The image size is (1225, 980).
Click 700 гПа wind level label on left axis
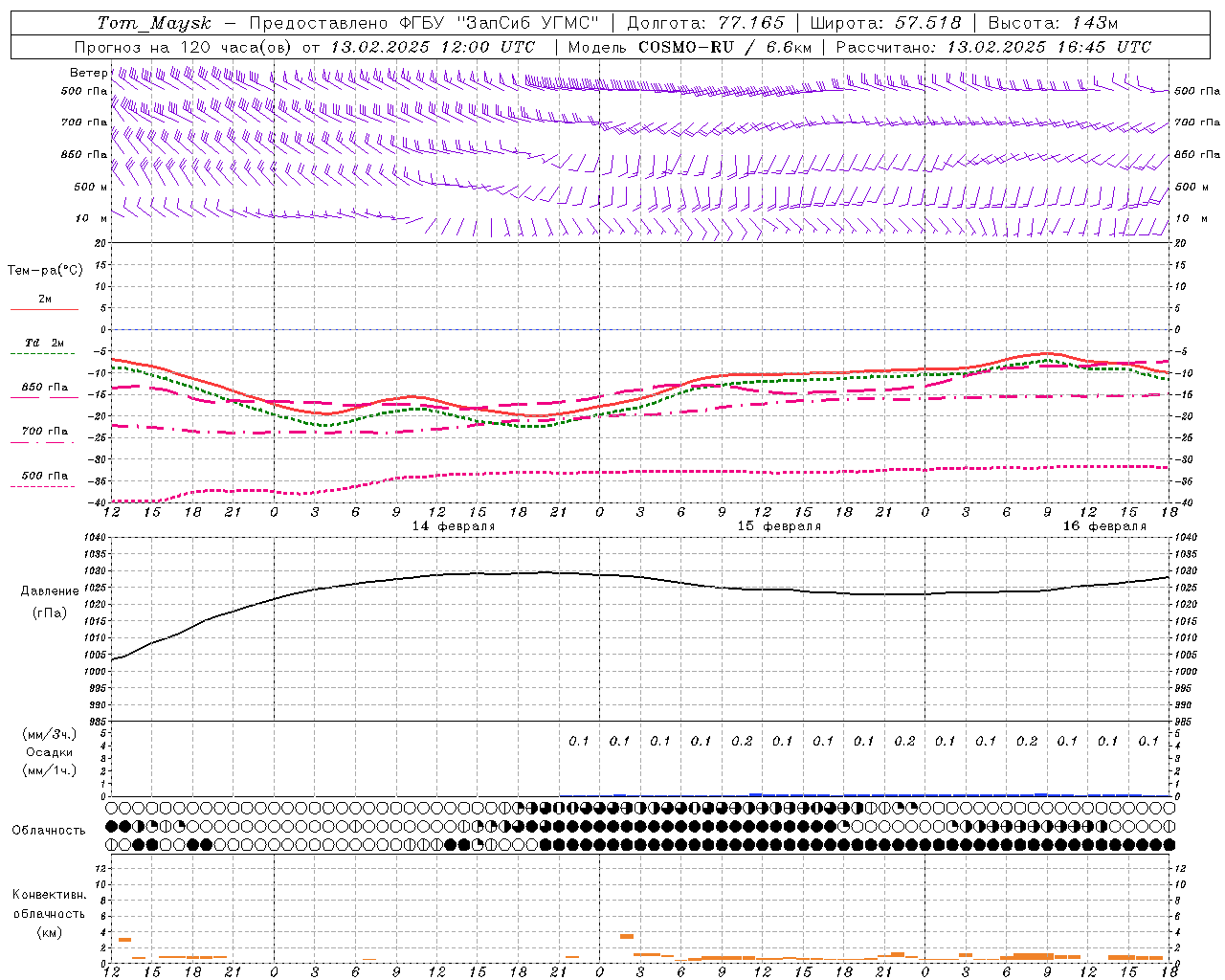84,122
